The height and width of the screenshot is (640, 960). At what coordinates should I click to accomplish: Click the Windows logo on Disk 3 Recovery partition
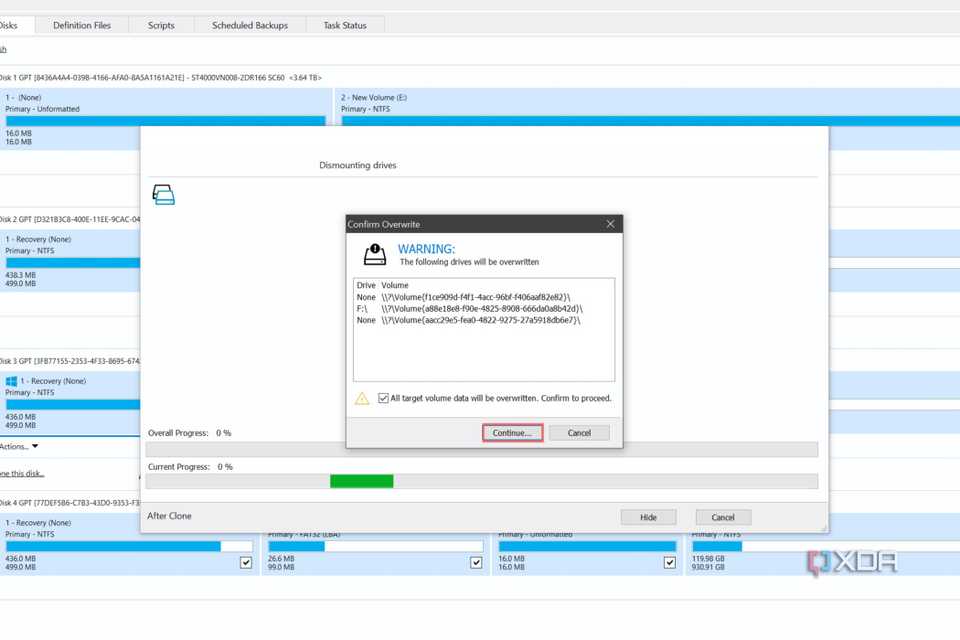coord(13,381)
